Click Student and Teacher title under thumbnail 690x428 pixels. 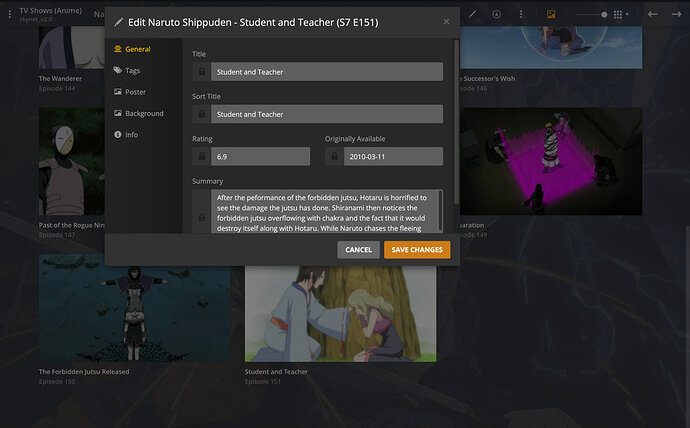click(x=276, y=372)
